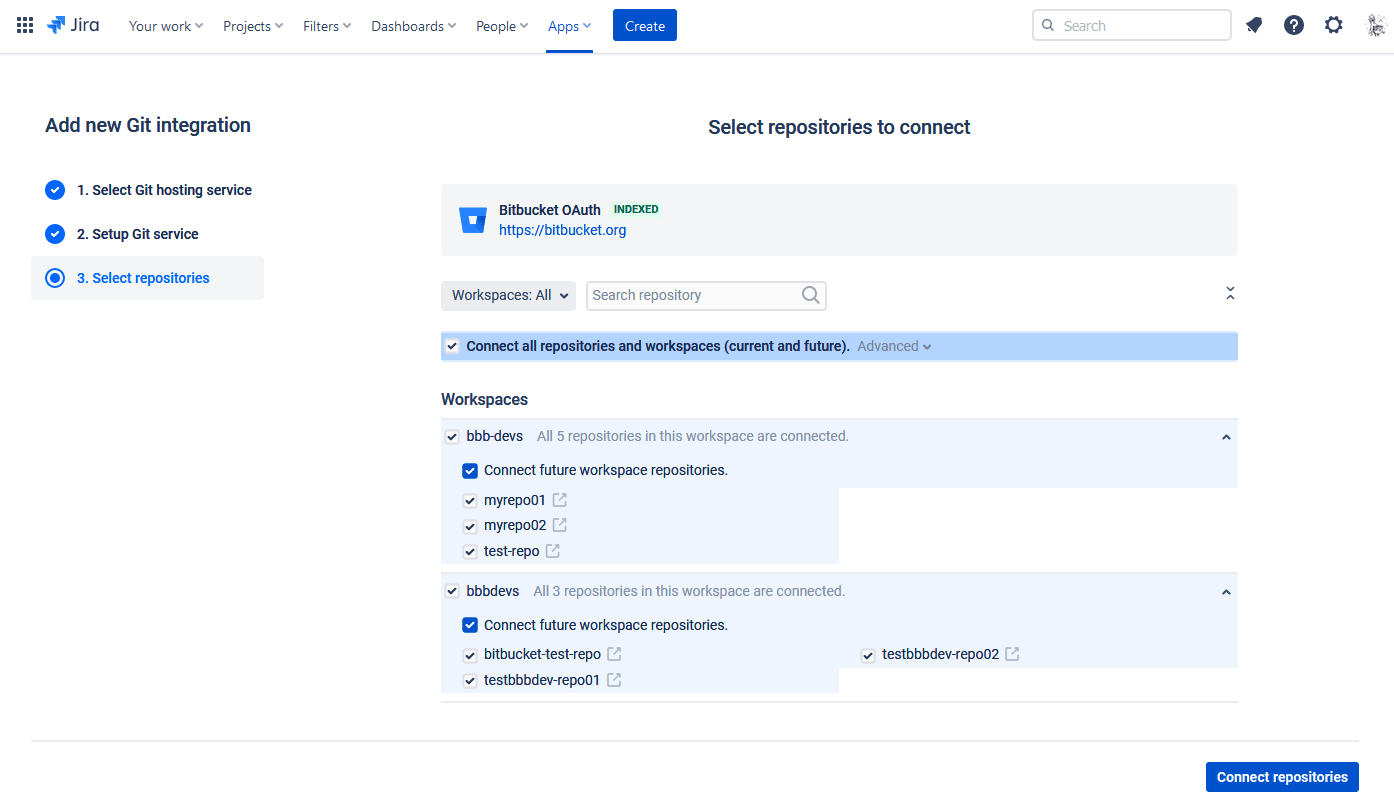Open the Projects menu
This screenshot has width=1394, height=812.
[253, 26]
